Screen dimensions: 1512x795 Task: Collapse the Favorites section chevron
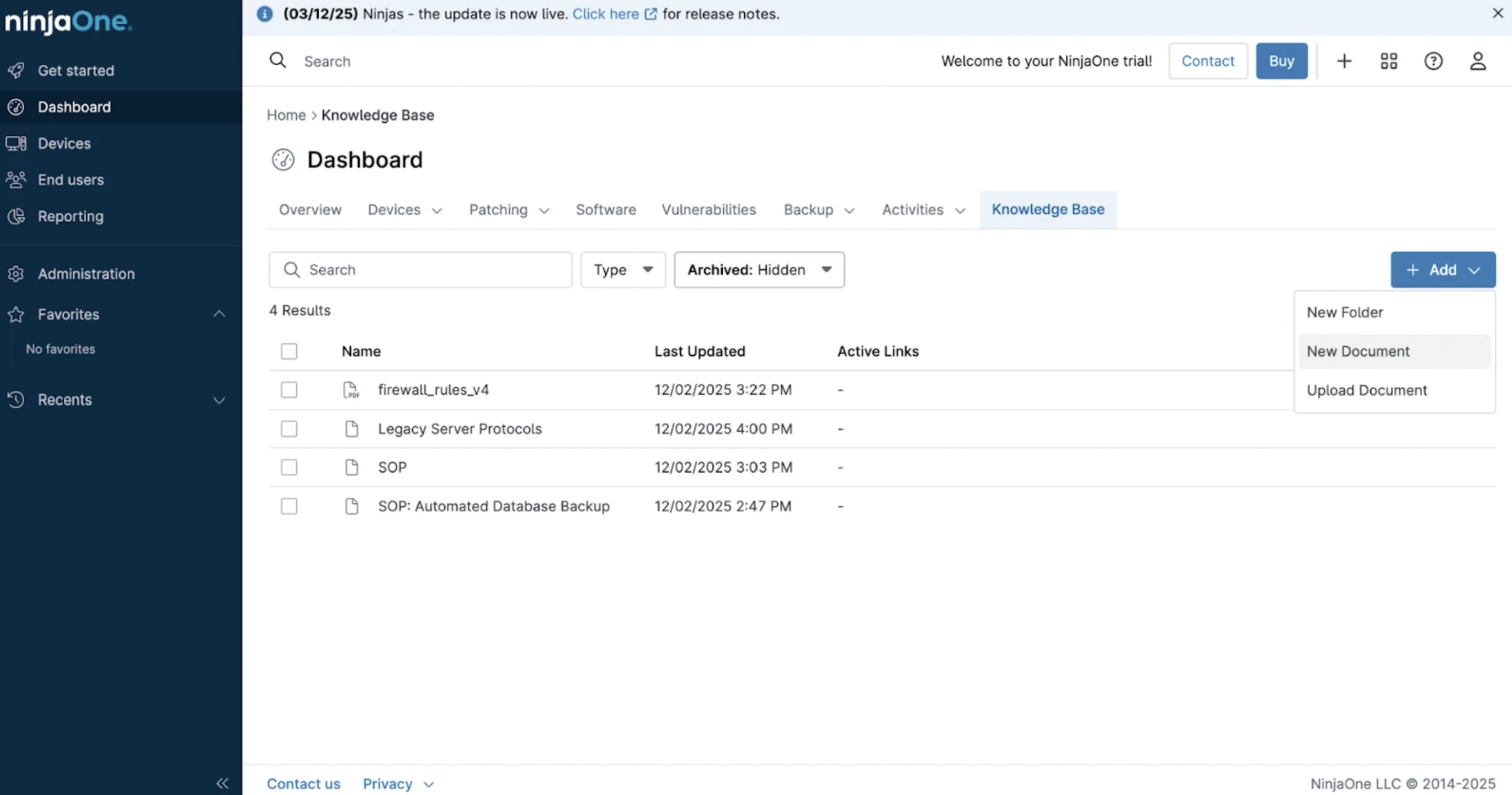(x=219, y=314)
